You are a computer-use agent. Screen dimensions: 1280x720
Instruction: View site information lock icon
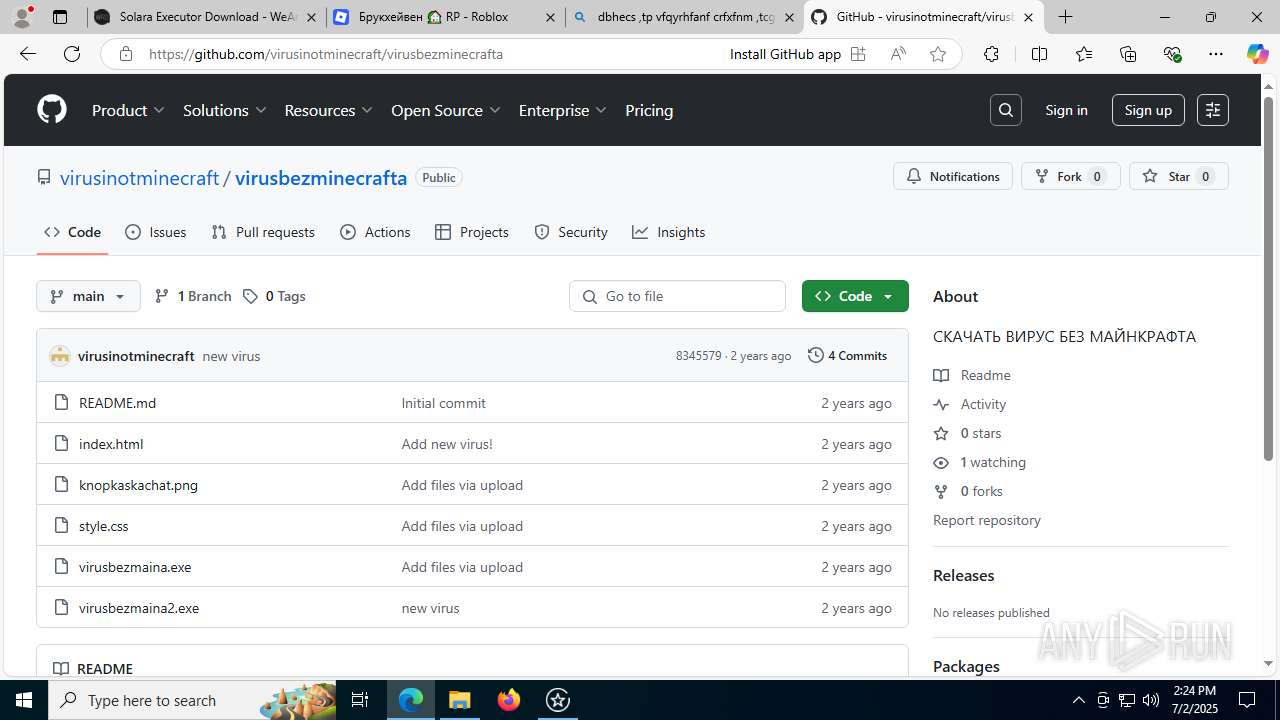(x=126, y=54)
